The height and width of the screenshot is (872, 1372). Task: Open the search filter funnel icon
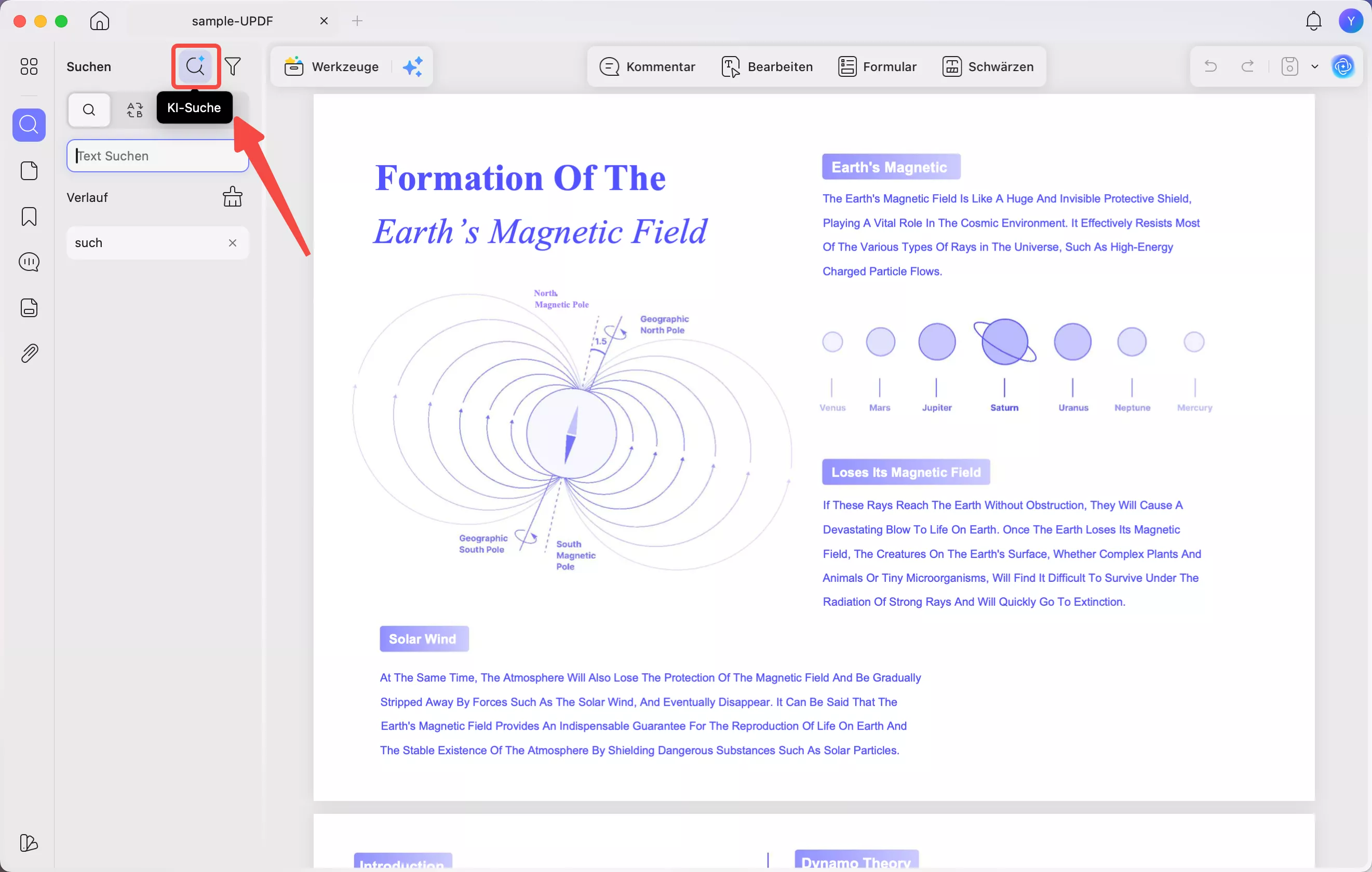(x=233, y=66)
